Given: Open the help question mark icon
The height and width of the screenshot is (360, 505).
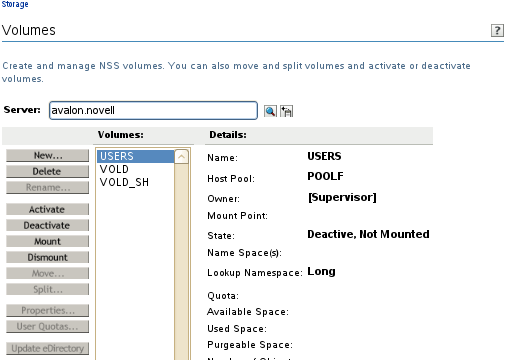Looking at the screenshot, I should click(497, 30).
